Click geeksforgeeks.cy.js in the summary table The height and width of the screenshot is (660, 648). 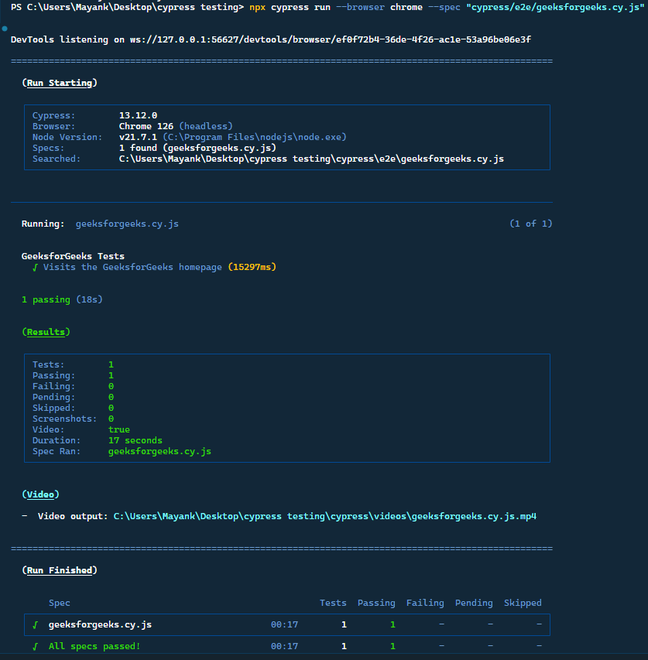[x=100, y=625]
